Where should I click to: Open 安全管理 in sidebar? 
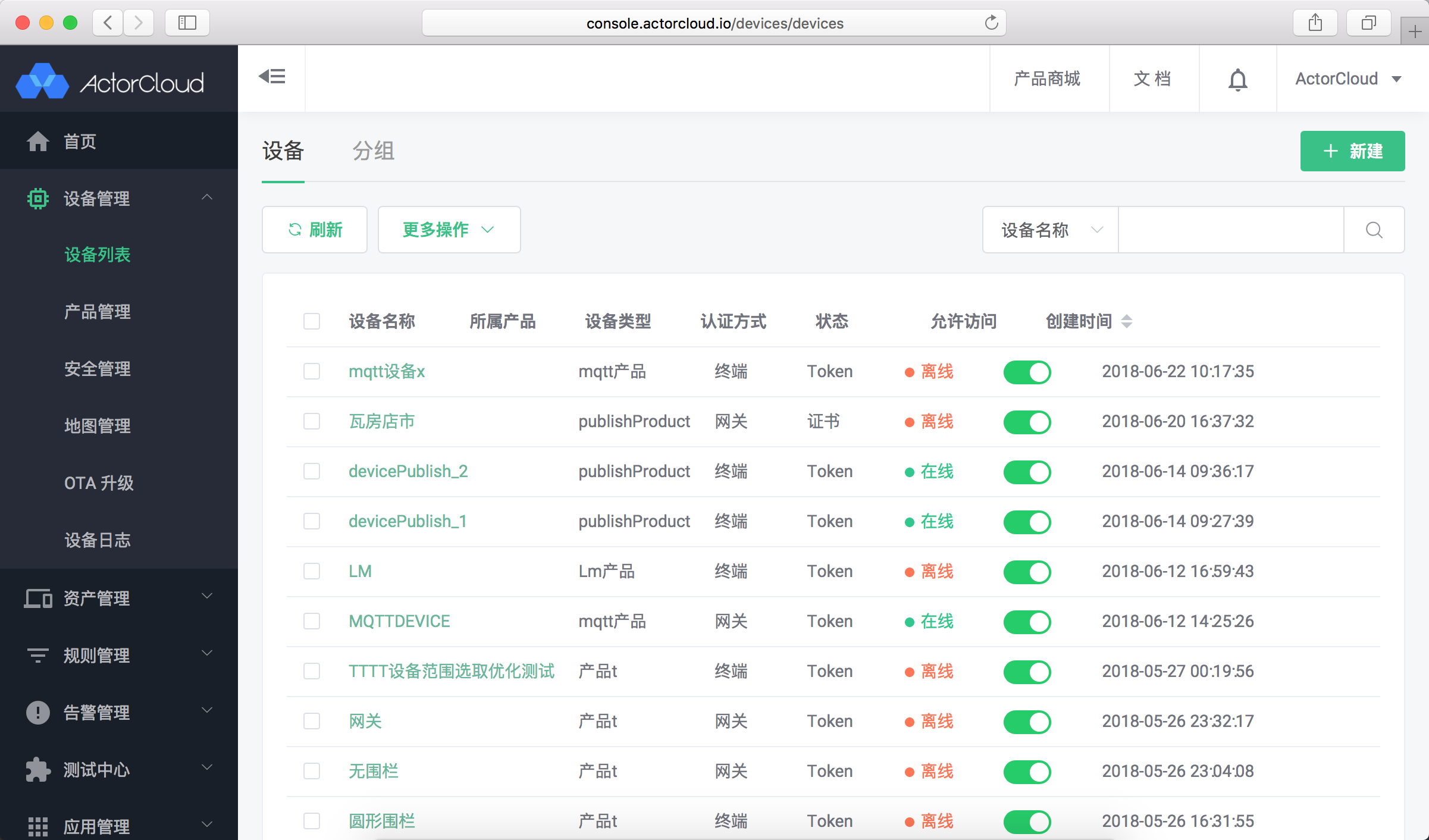point(98,369)
